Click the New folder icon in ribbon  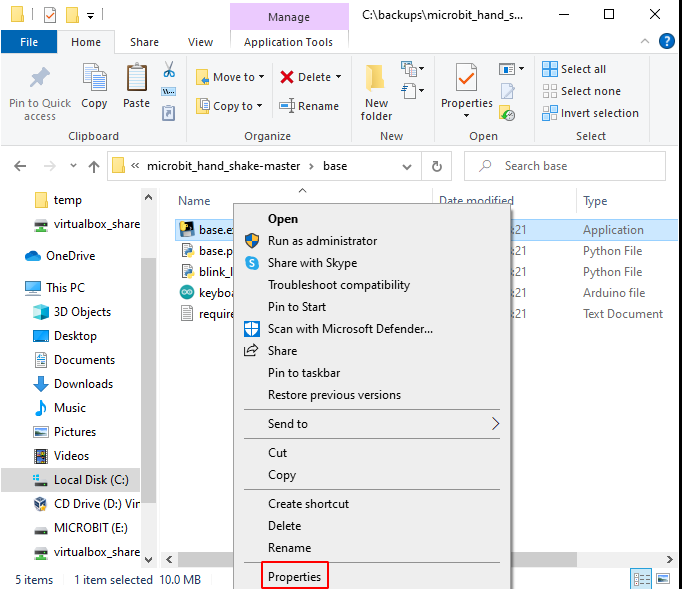[376, 90]
